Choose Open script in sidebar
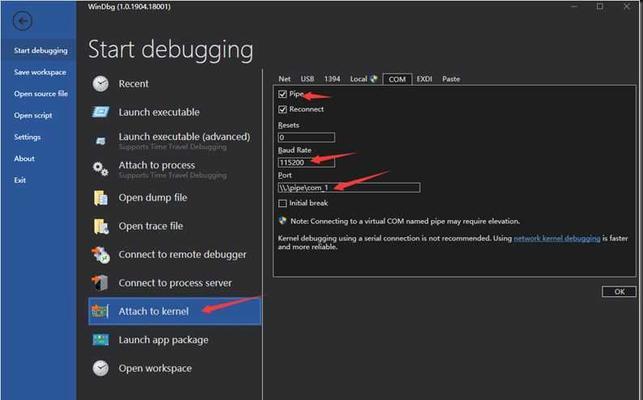This screenshot has width=643, height=400. pyautogui.click(x=33, y=115)
